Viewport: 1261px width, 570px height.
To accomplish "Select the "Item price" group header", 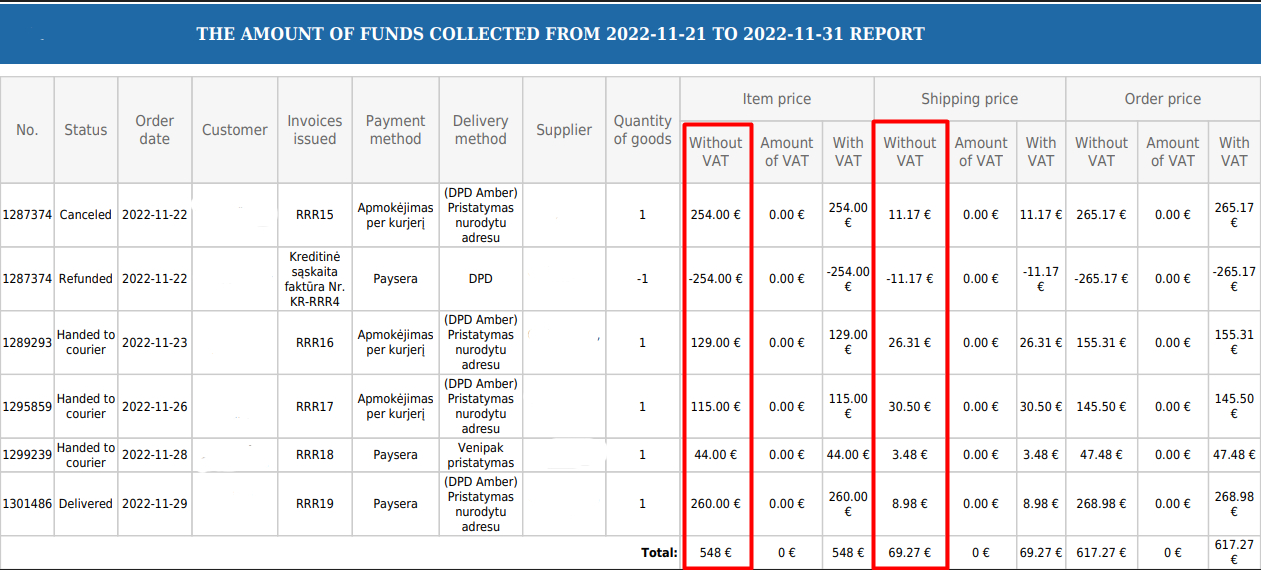I will click(x=777, y=99).
